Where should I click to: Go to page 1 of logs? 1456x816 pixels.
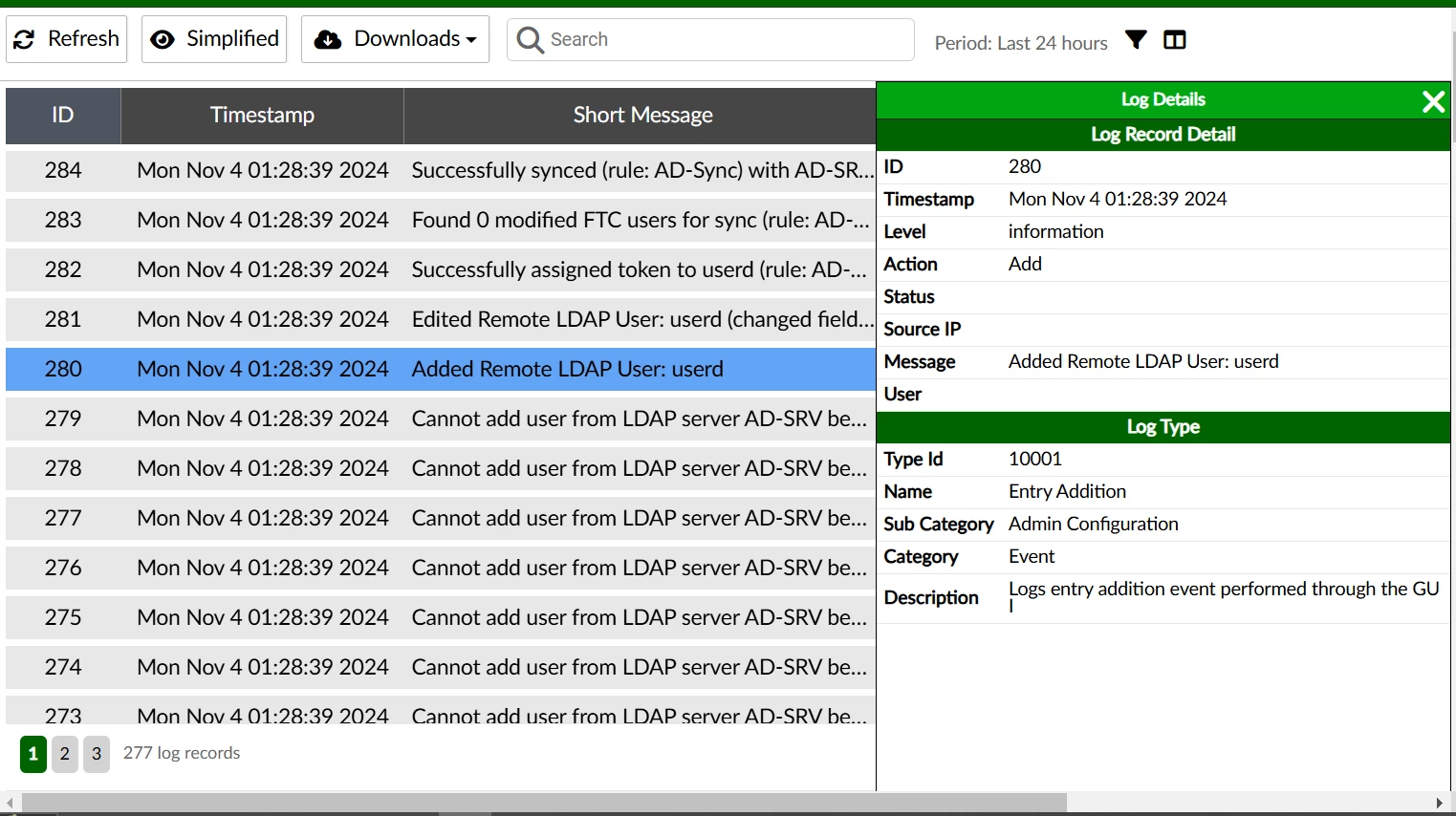coord(33,754)
